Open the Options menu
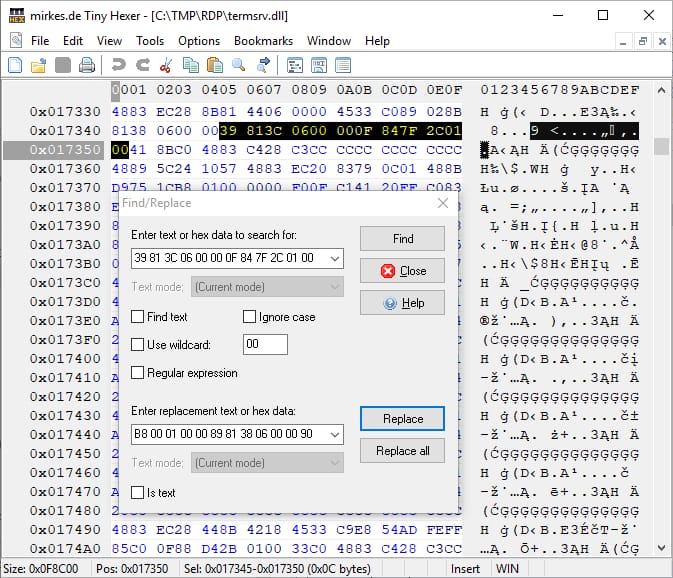673x578 pixels. click(x=199, y=41)
